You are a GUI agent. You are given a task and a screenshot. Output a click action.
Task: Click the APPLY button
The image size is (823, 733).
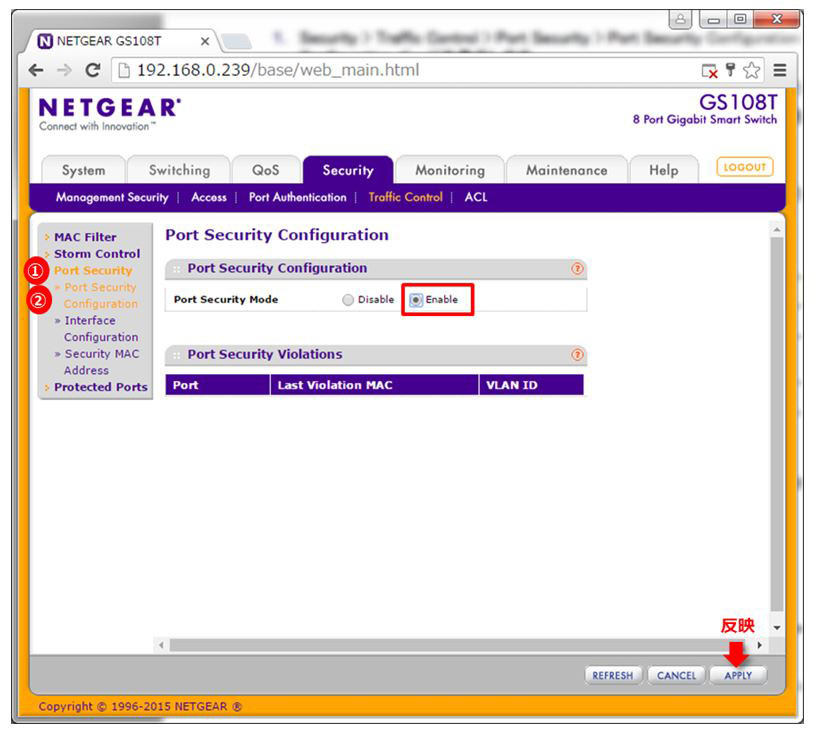pyautogui.click(x=738, y=675)
